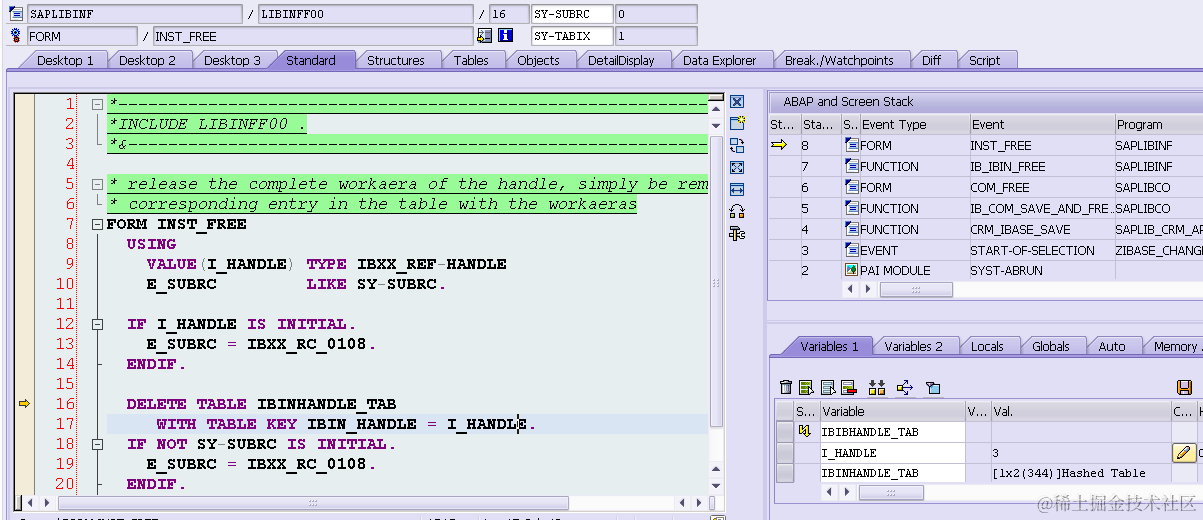The width and height of the screenshot is (1203, 520).
Task: Click the ABAP stack horizontal scrollbar thumb
Action: (915, 290)
